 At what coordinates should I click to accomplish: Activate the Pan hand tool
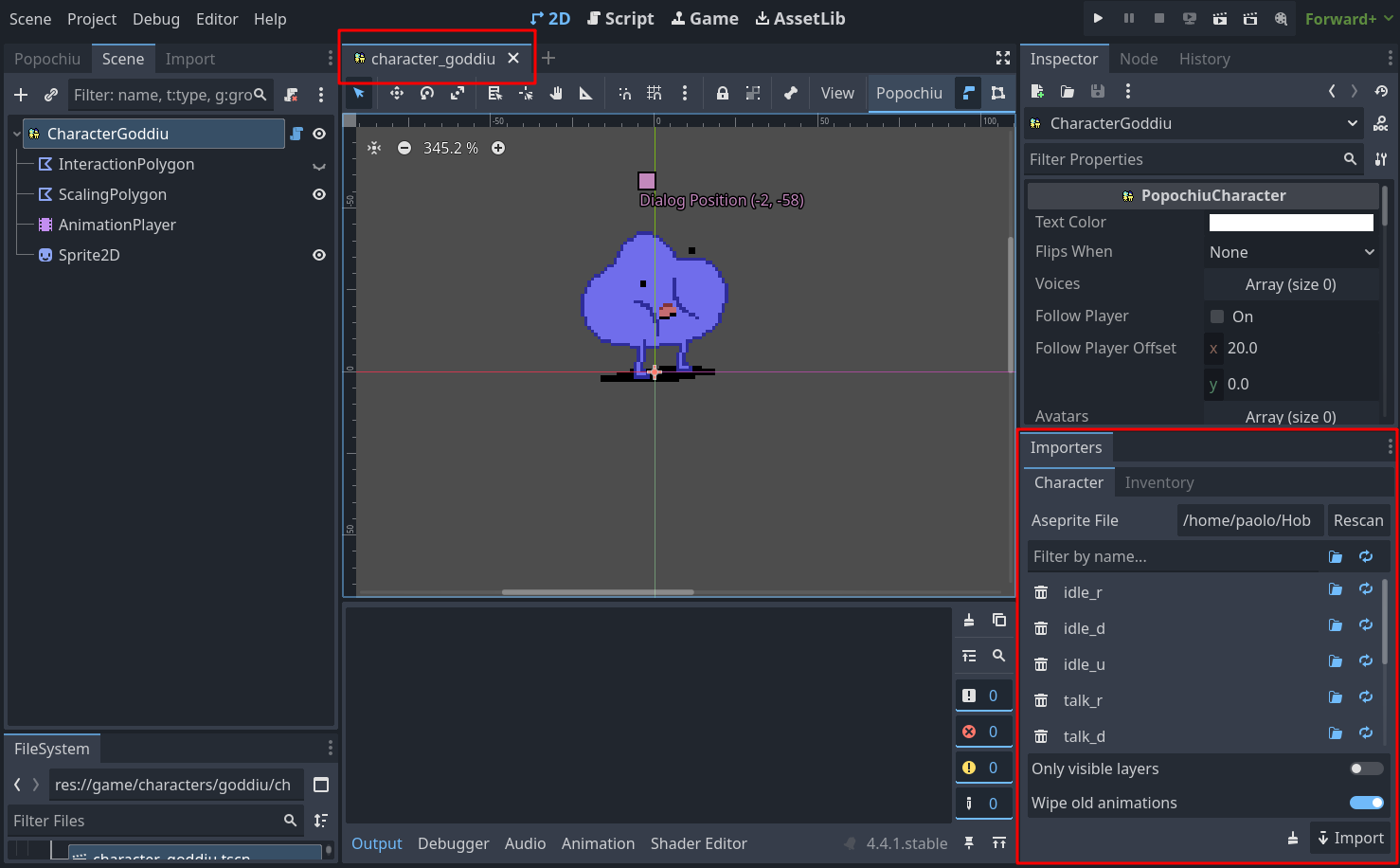point(556,93)
